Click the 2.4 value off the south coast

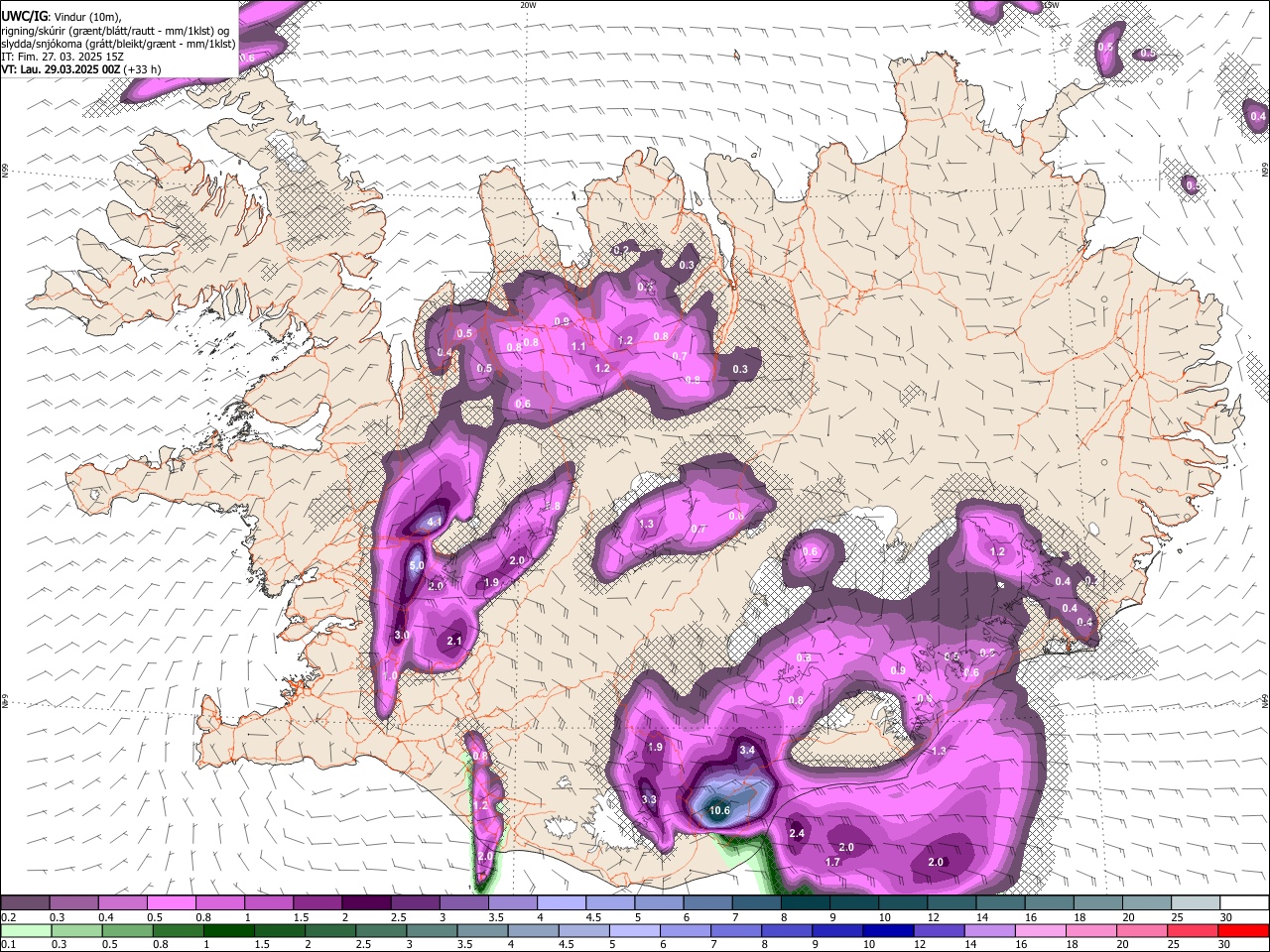pyautogui.click(x=797, y=834)
